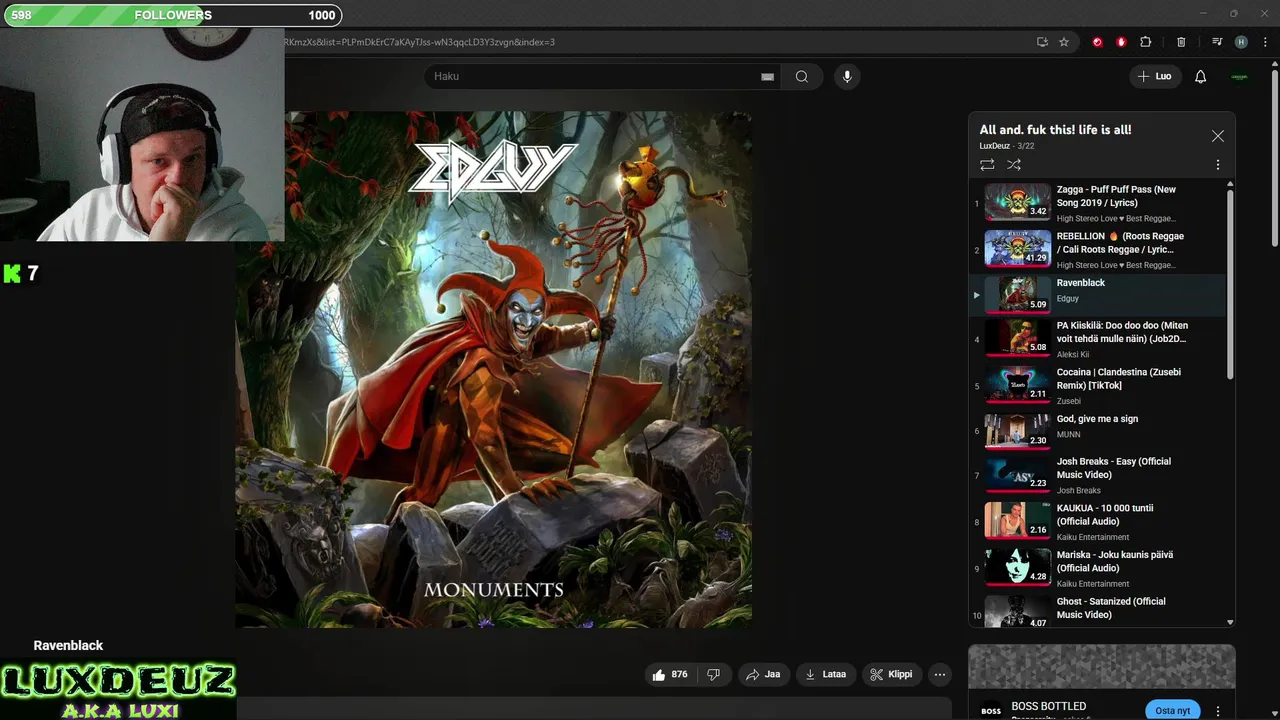This screenshot has height=720, width=1280.
Task: Select Ghost - Satanized playlist item
Action: [x=1098, y=610]
